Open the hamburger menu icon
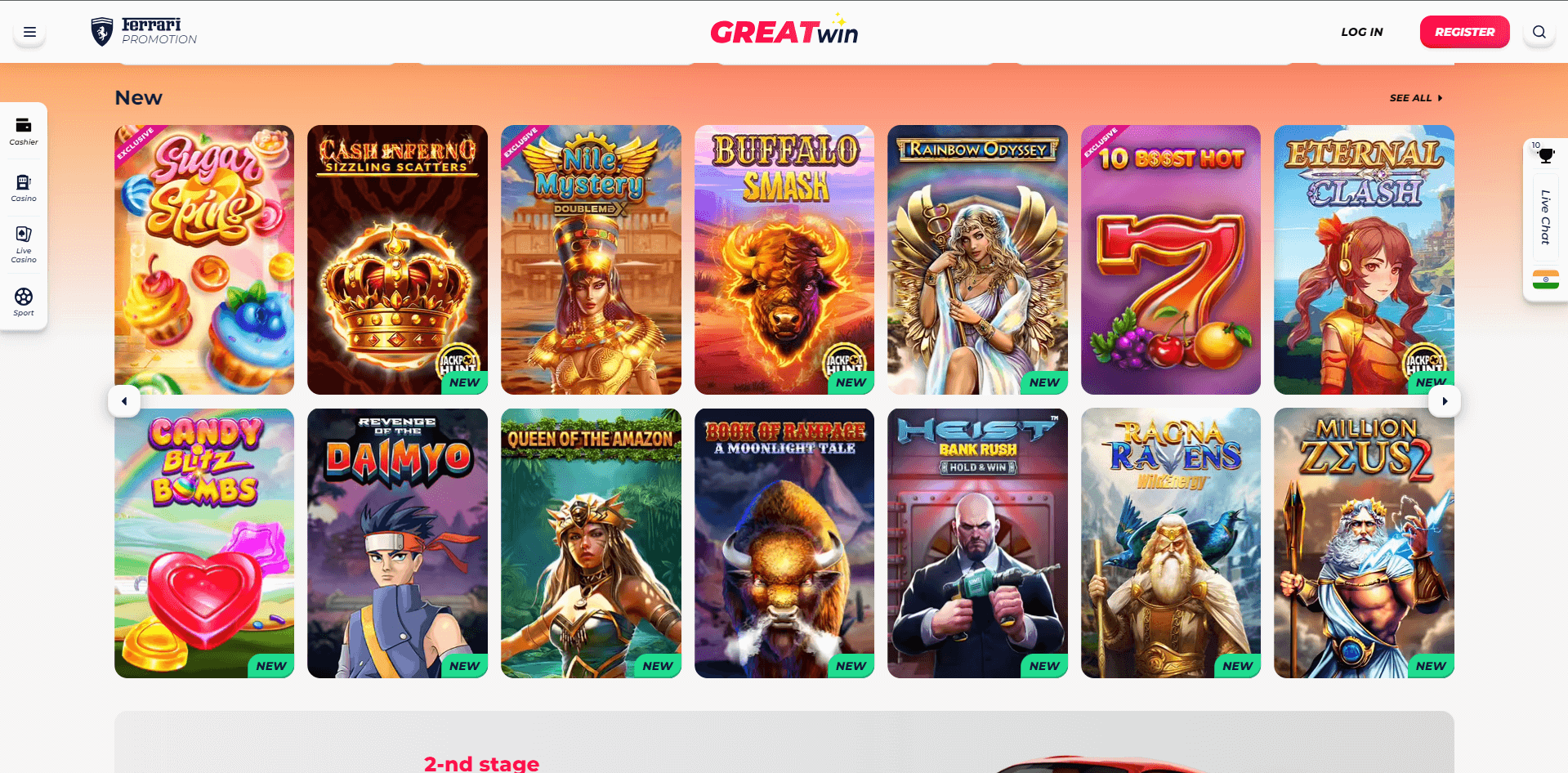Screen dimensions: 1568x773 pos(29,32)
